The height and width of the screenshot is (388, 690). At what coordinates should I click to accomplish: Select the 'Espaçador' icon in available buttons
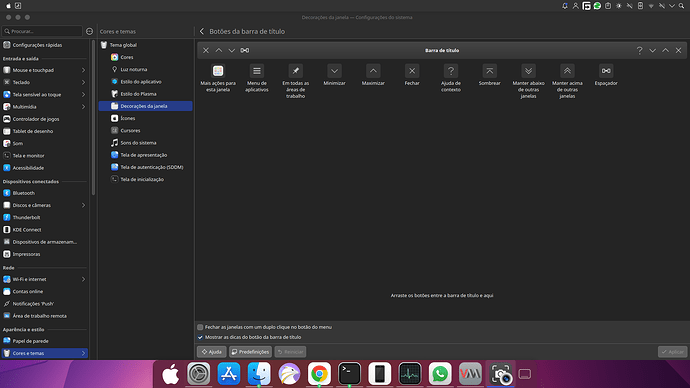pyautogui.click(x=606, y=71)
